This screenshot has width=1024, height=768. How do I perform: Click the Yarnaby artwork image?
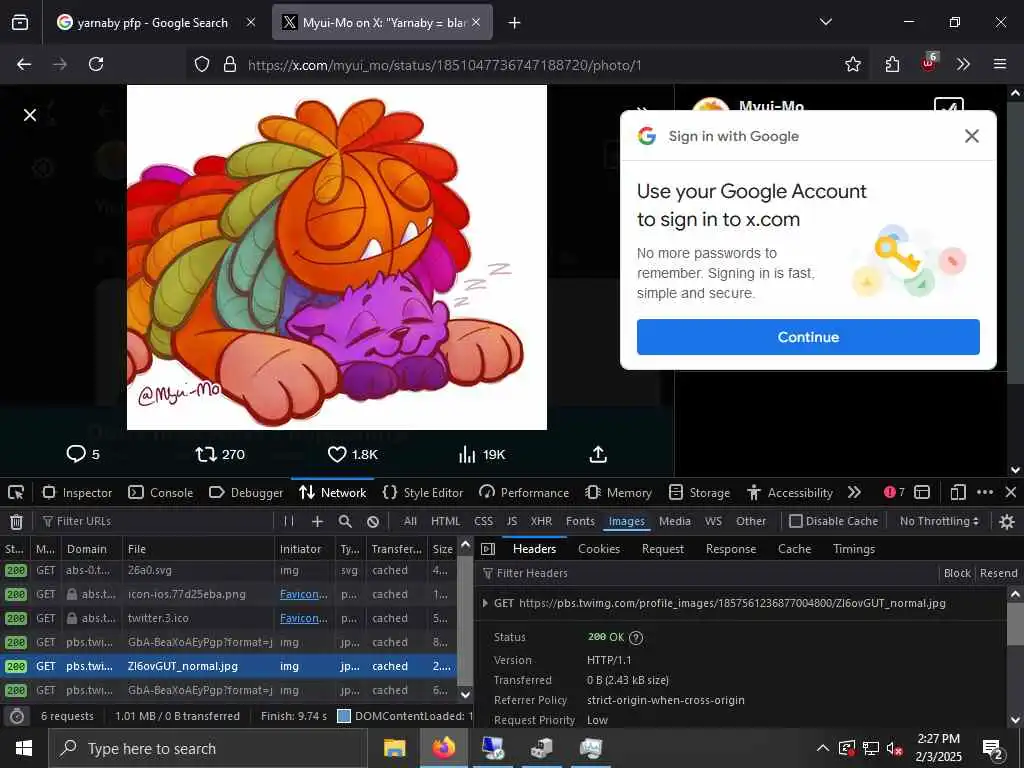pos(336,257)
